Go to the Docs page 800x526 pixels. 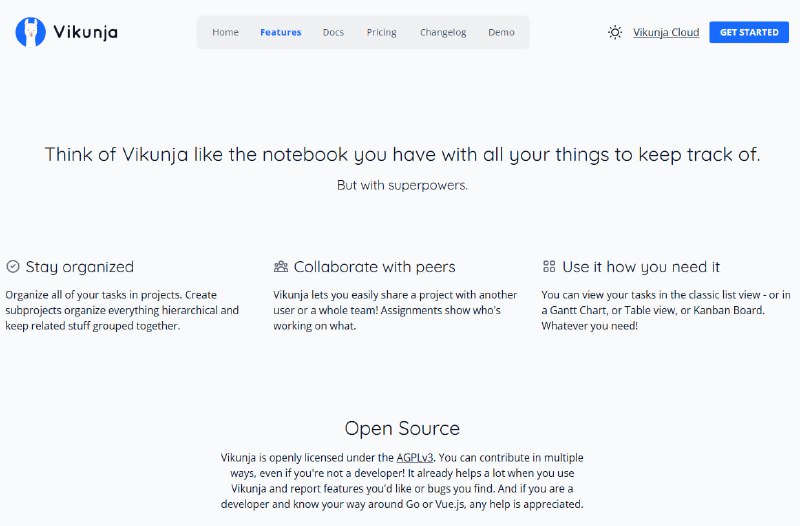point(333,32)
